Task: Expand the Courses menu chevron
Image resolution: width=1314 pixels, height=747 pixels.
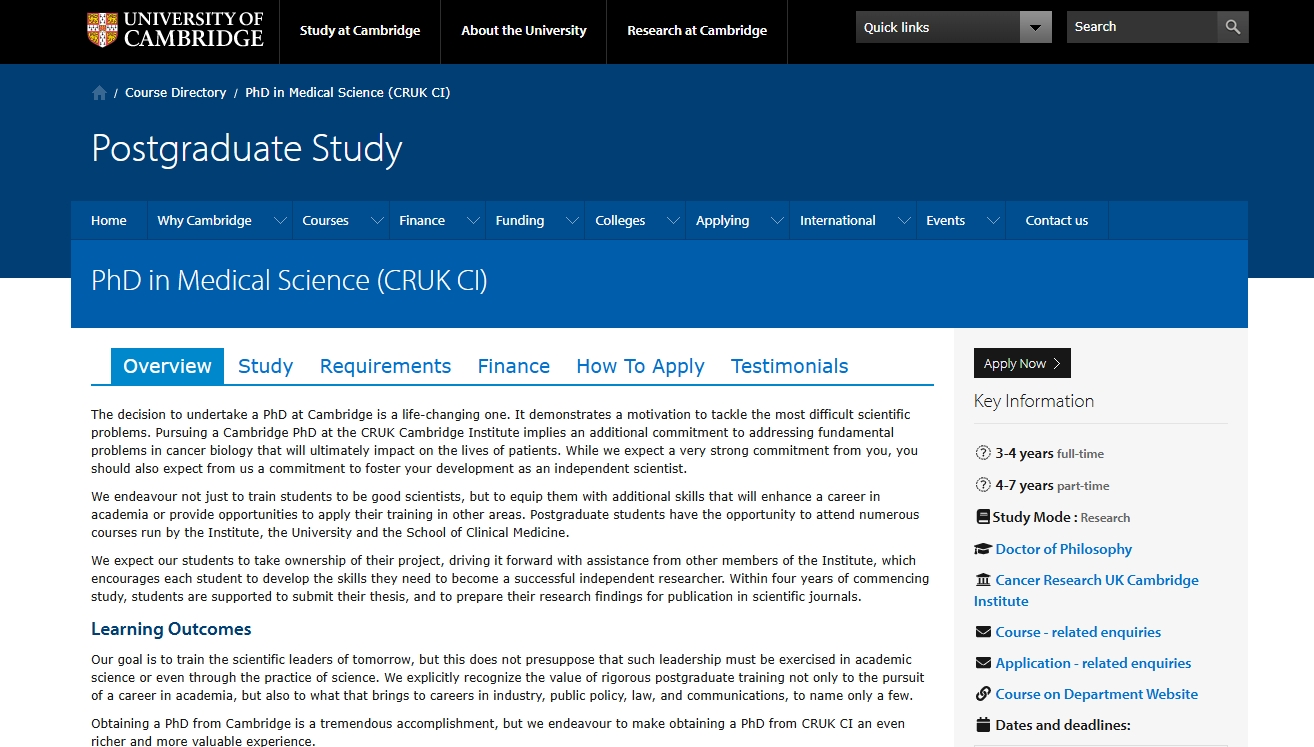Action: (378, 221)
